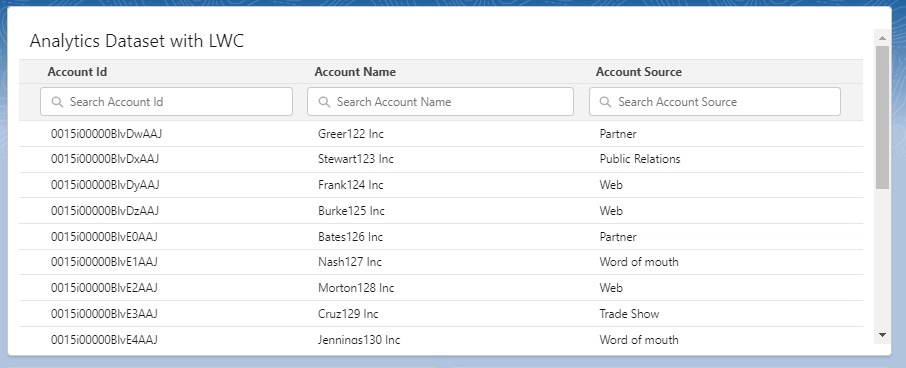The image size is (906, 368).
Task: Click Web source in the Morton128 row
Action: pos(611,288)
